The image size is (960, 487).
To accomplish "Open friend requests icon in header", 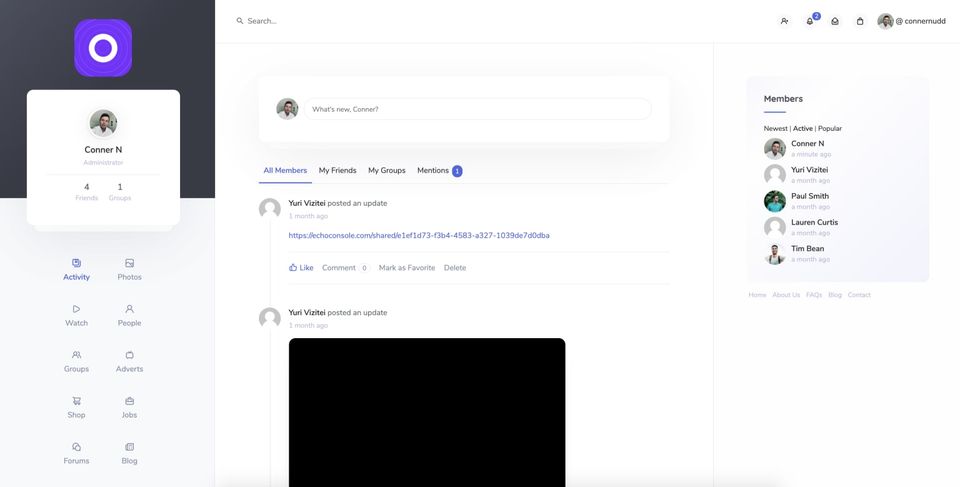I will (784, 21).
